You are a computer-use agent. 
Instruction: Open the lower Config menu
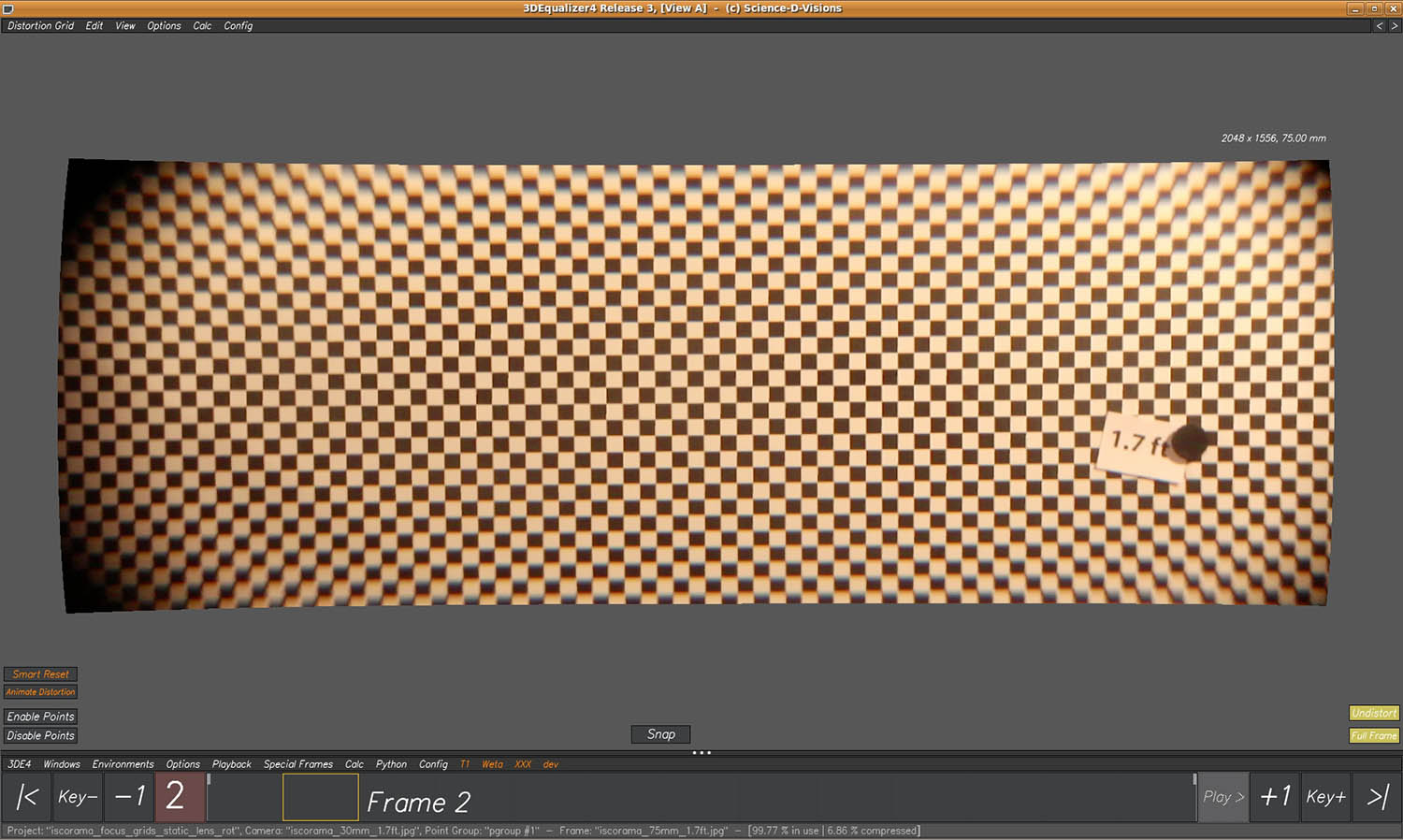coord(433,764)
